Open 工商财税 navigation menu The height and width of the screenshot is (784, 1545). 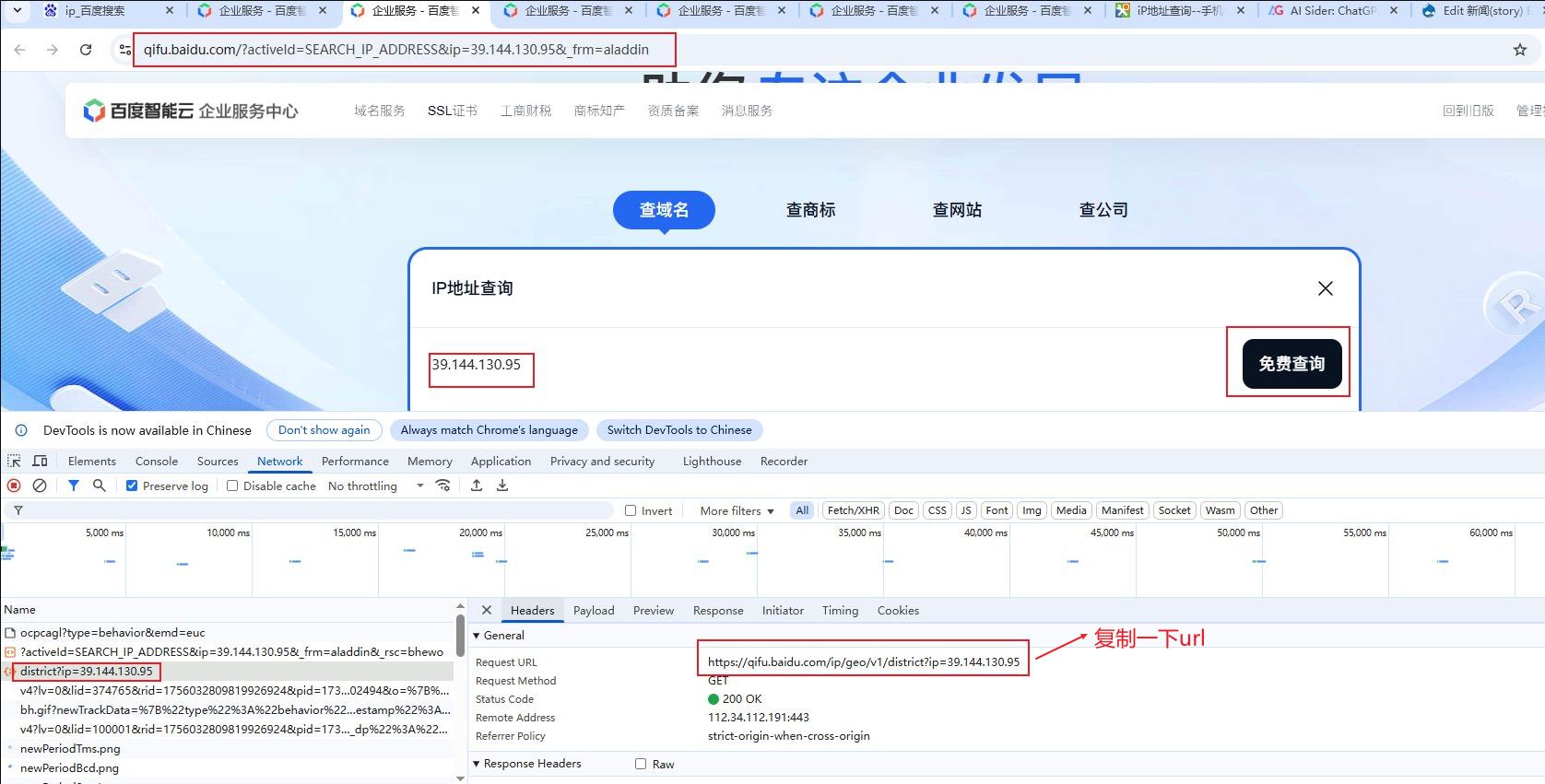click(525, 111)
